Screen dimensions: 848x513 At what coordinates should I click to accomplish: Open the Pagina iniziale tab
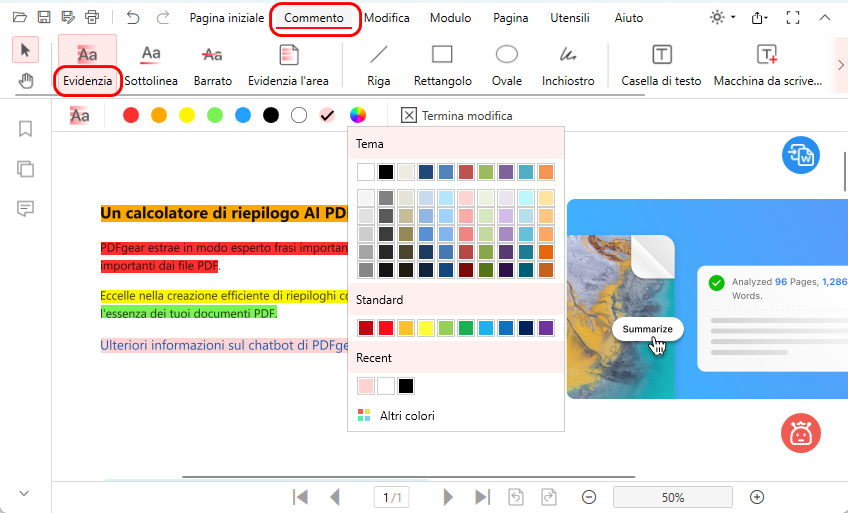pyautogui.click(x=227, y=18)
